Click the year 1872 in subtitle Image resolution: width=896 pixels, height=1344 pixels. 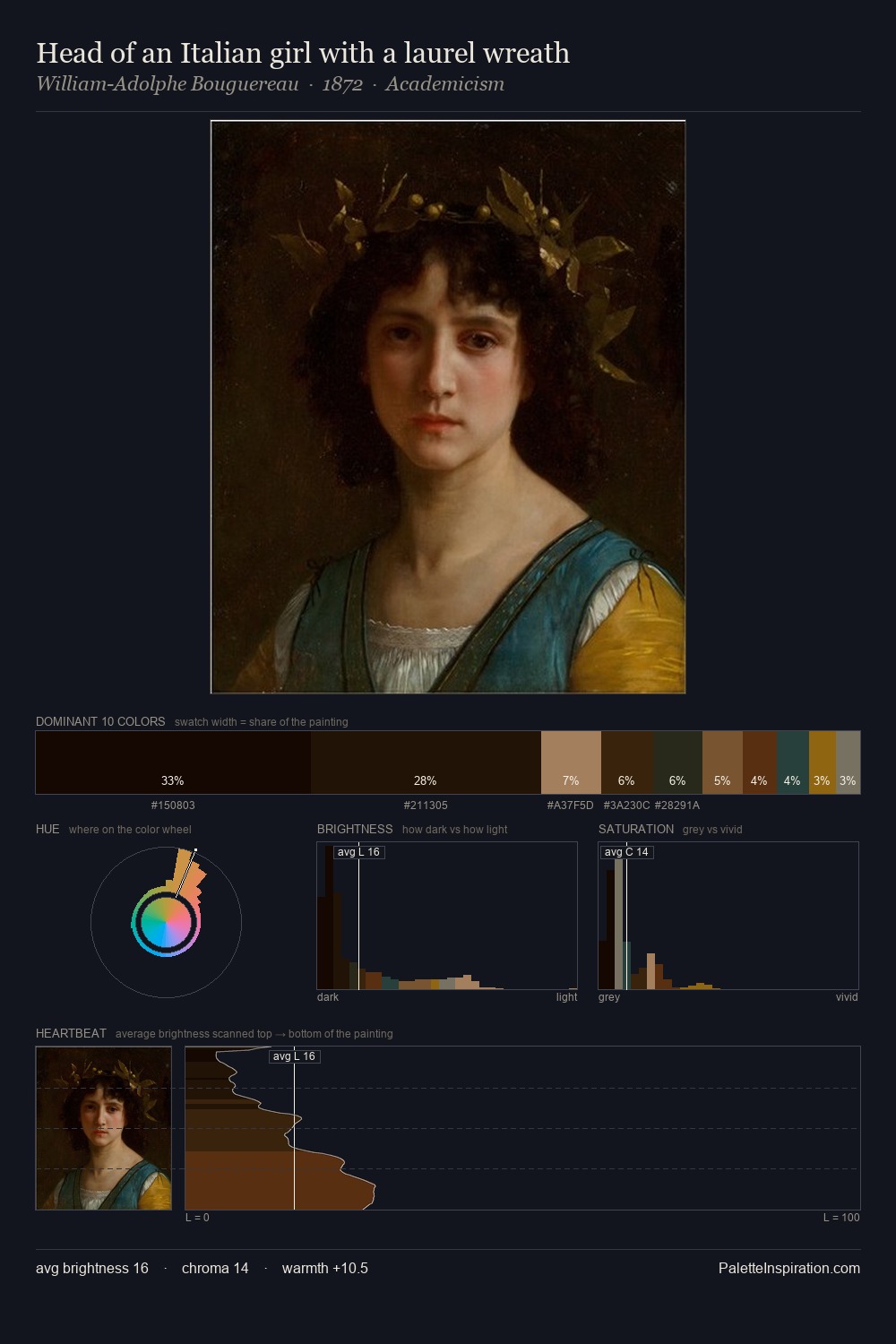342,84
